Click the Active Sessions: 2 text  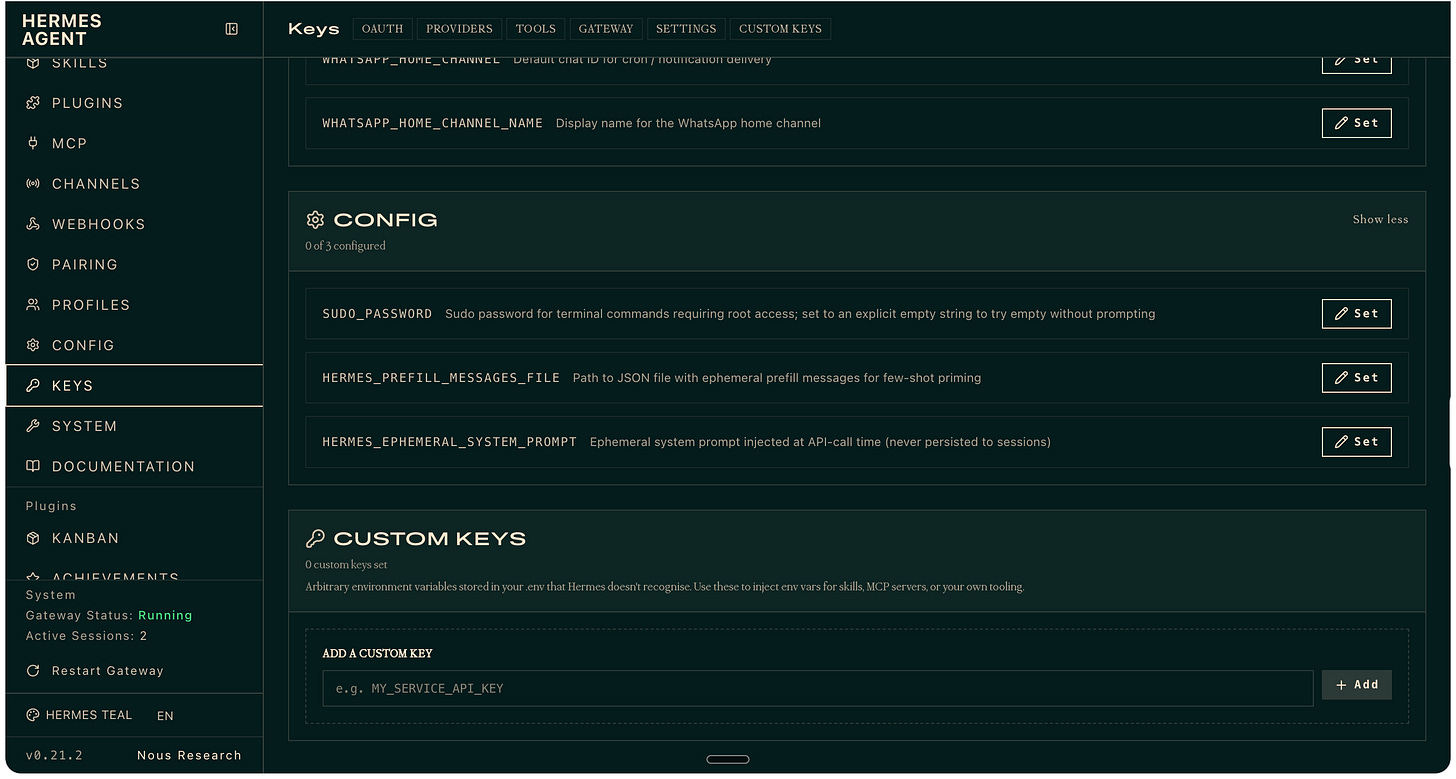tap(86, 636)
